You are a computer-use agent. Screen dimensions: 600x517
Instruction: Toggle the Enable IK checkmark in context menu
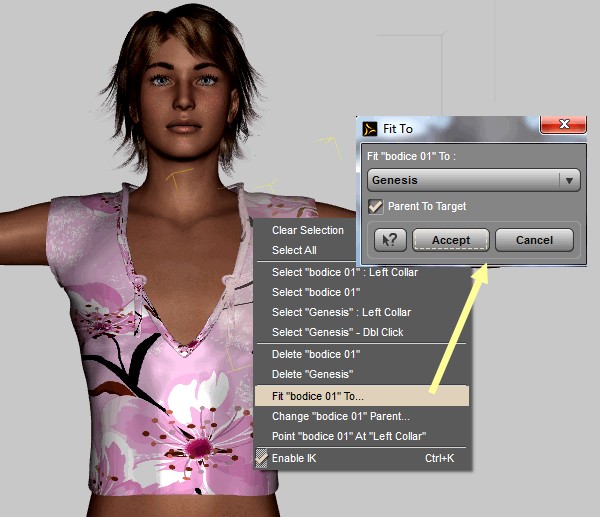tap(261, 458)
